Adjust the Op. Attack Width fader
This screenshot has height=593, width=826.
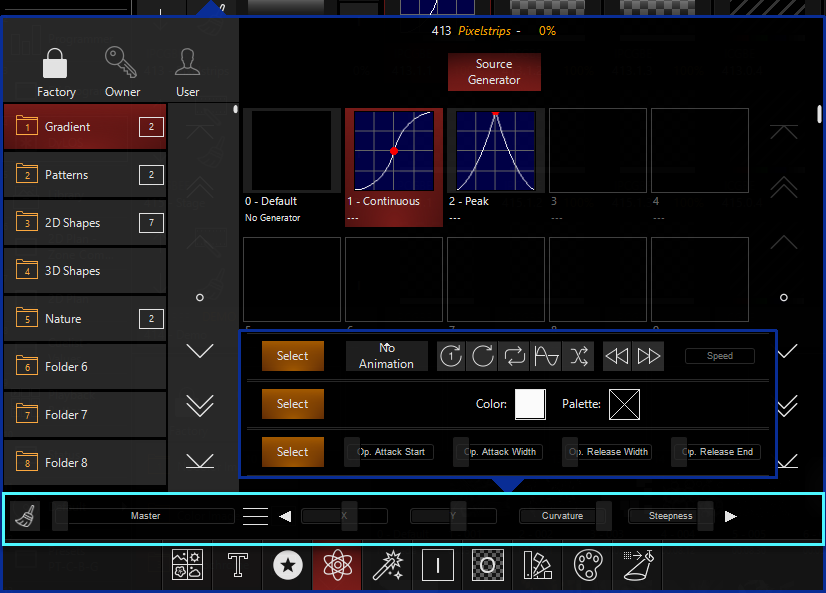(498, 452)
